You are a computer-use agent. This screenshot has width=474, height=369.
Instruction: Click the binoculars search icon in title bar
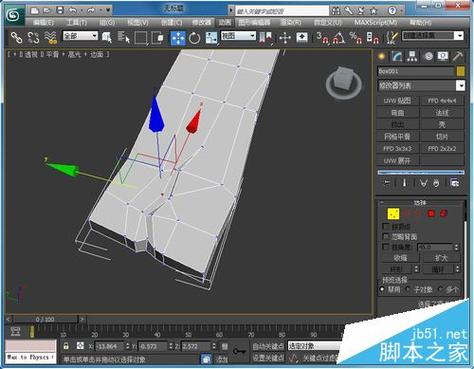point(335,11)
